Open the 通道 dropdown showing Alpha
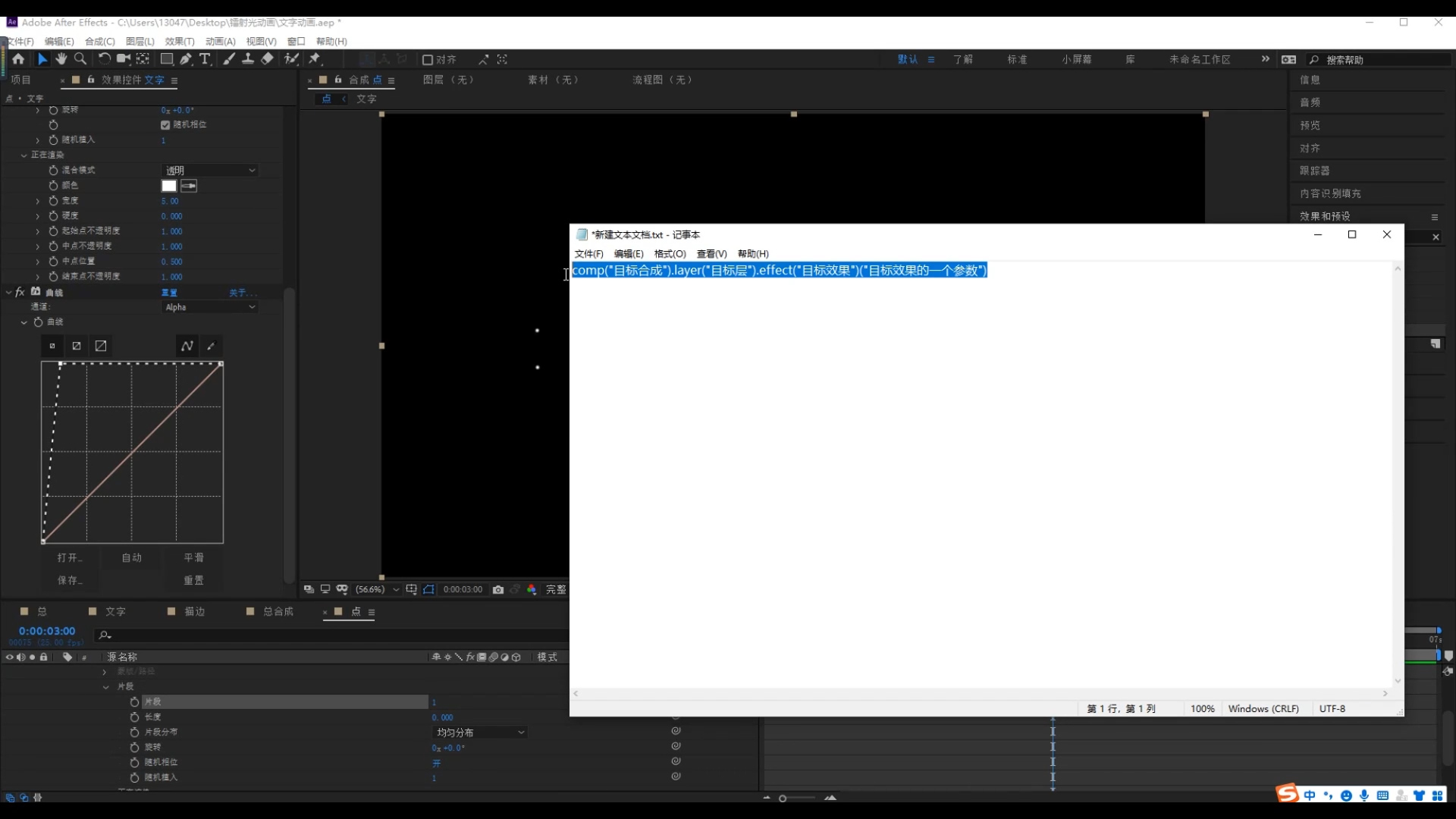Viewport: 1456px width, 819px height. coord(210,307)
